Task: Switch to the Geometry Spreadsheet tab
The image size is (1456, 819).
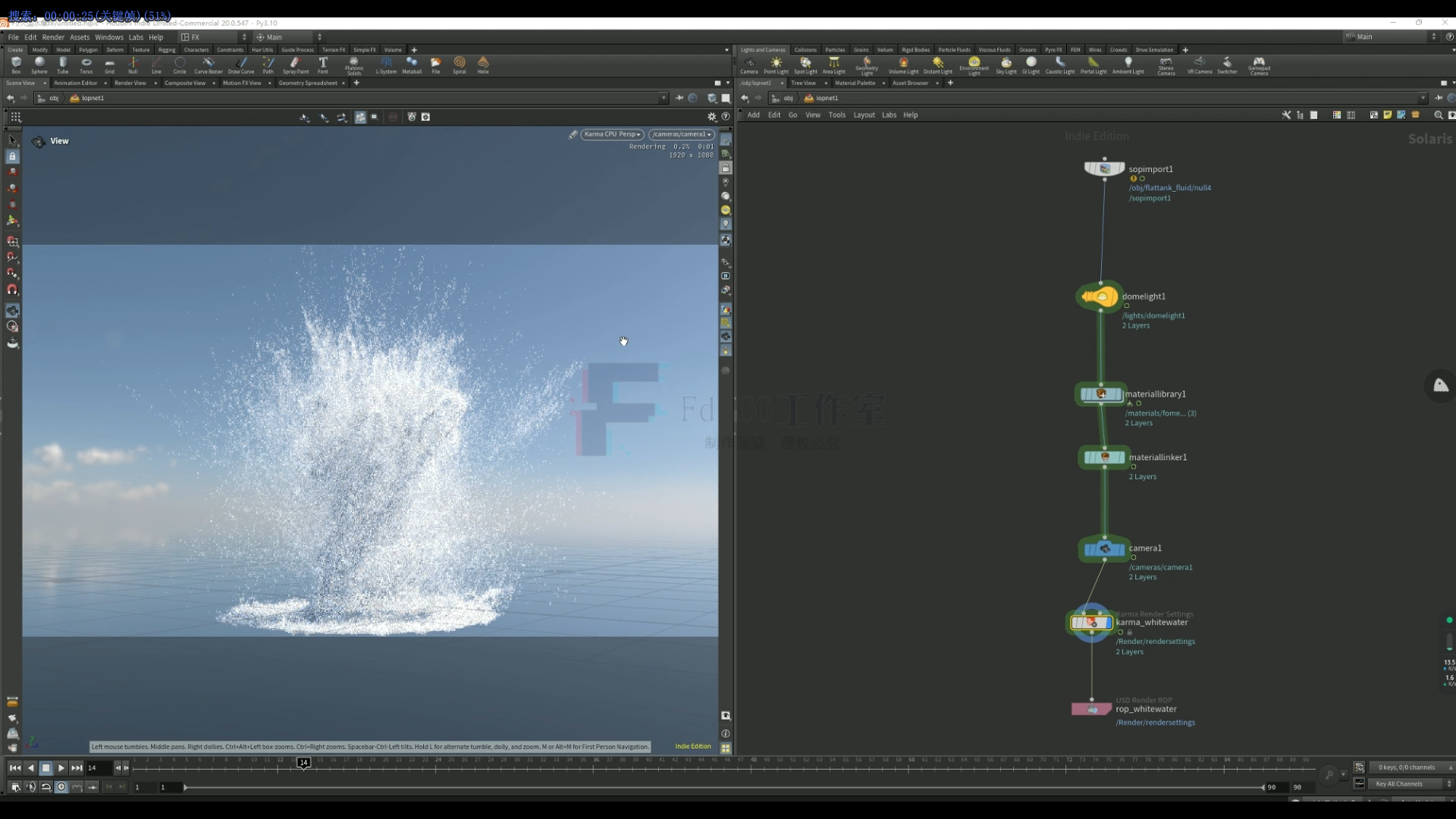Action: [x=307, y=83]
